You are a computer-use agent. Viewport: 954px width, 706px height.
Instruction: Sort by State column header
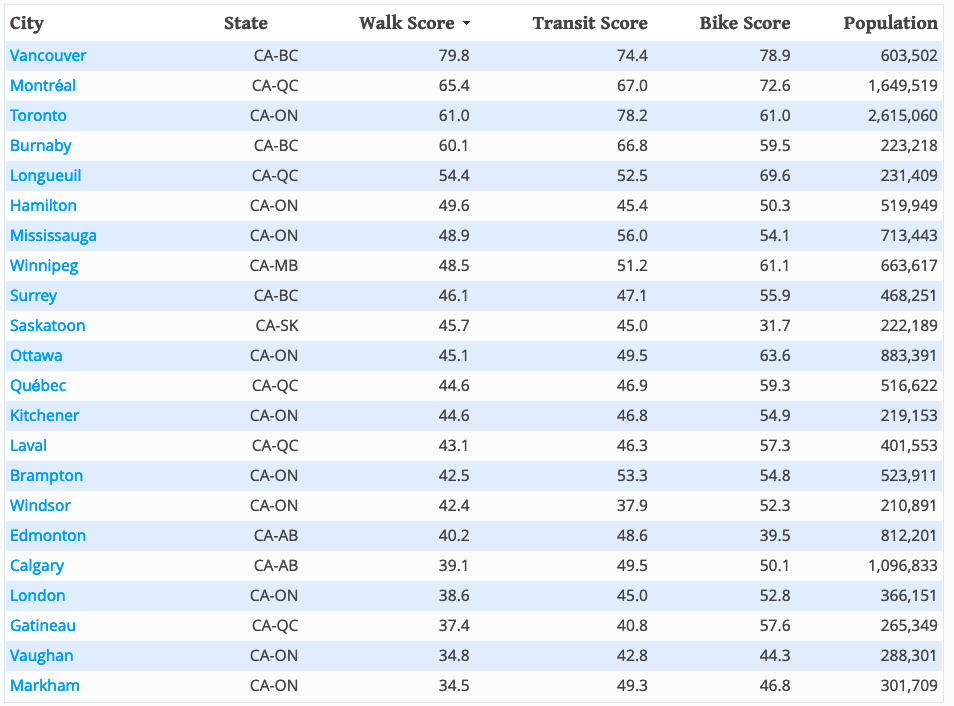click(x=246, y=23)
